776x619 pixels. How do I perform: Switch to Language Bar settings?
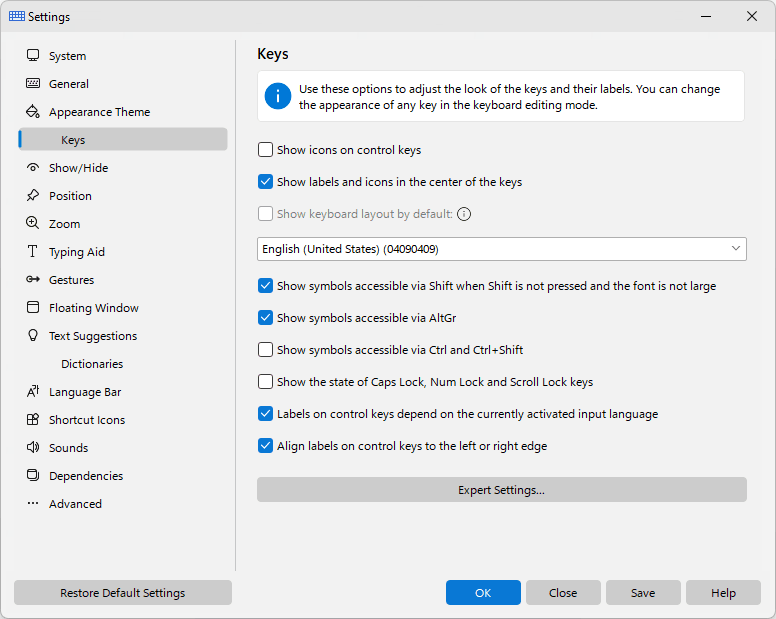[85, 392]
